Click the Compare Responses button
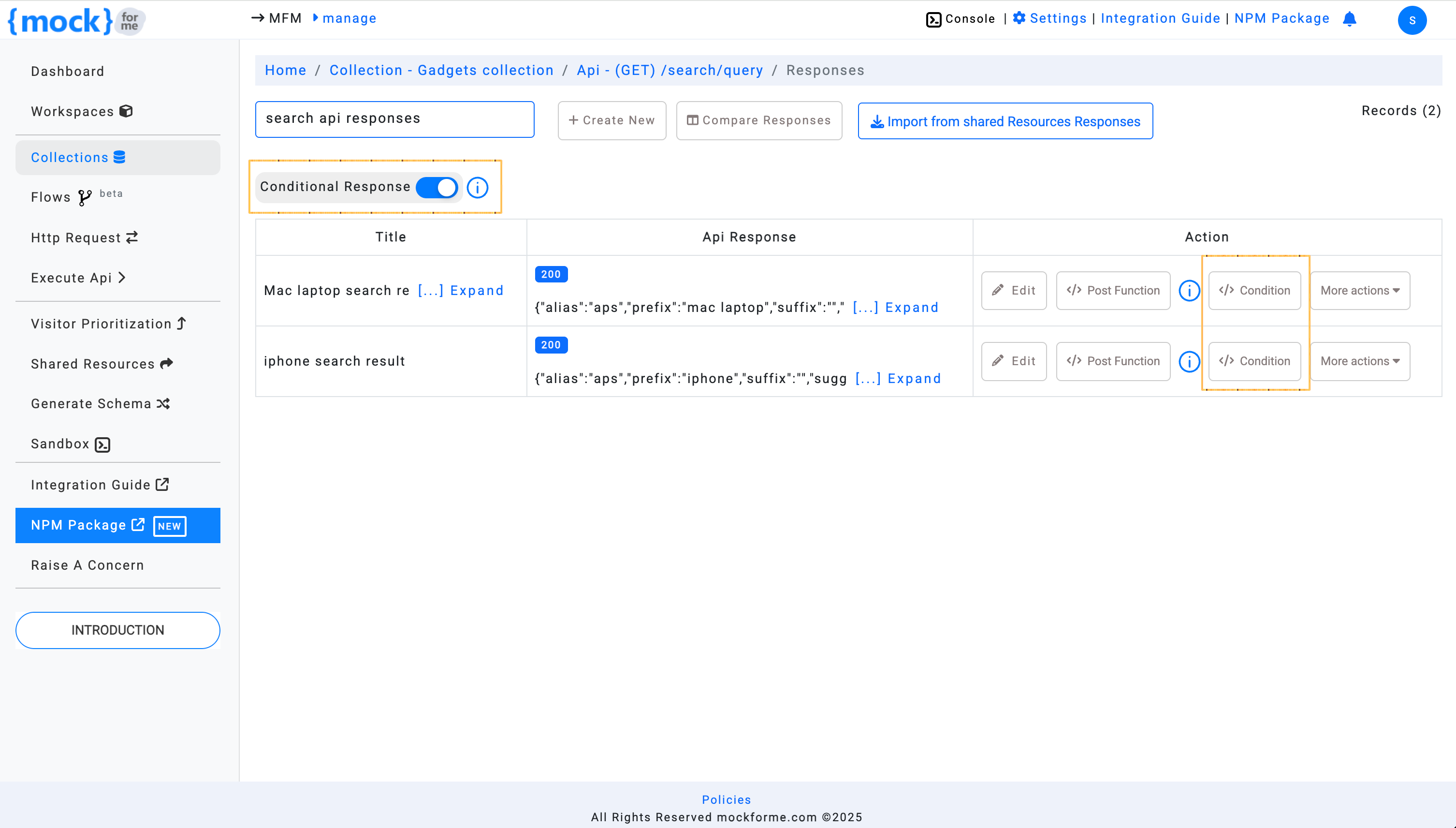The width and height of the screenshot is (1456, 828). [758, 120]
